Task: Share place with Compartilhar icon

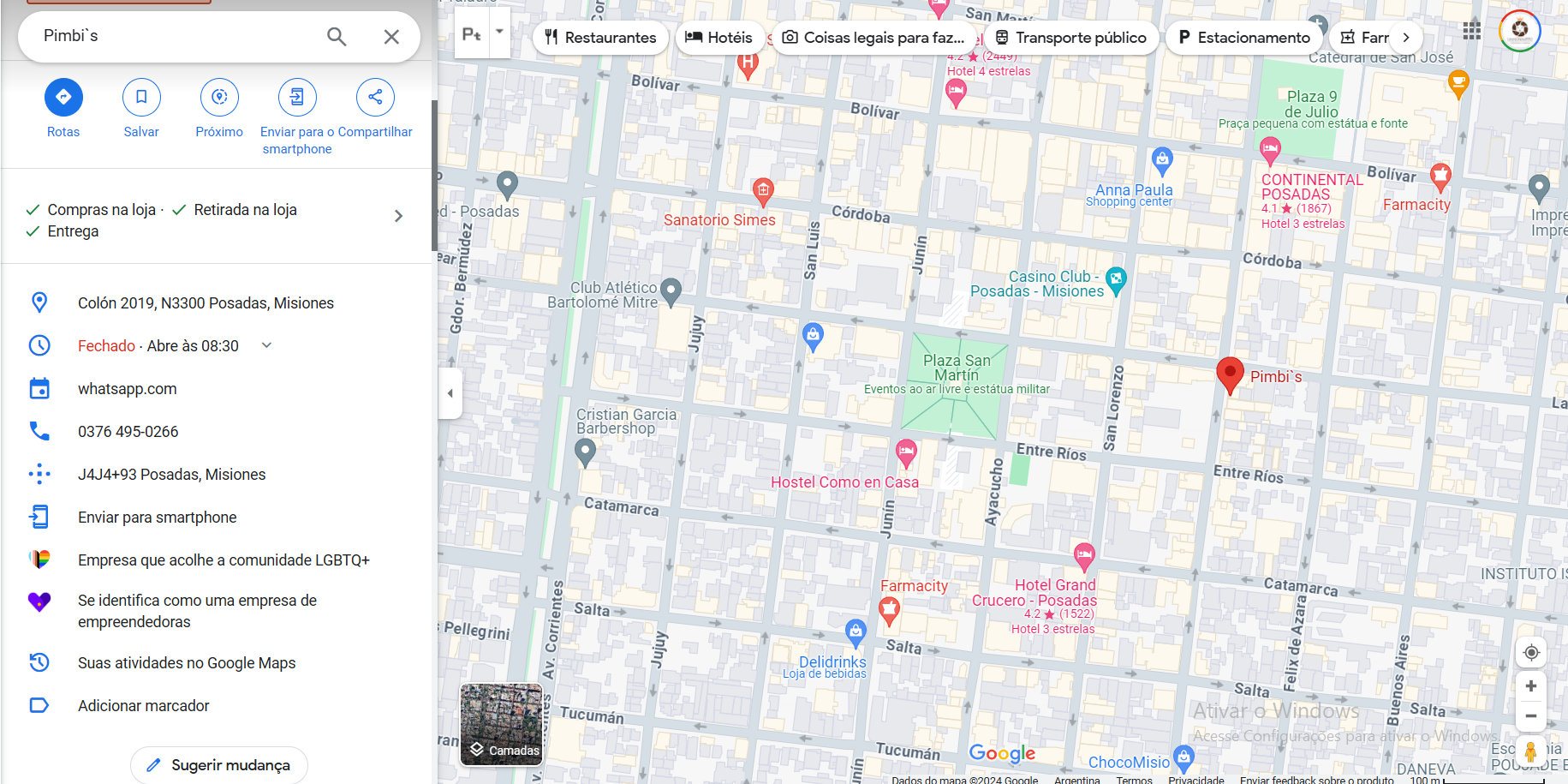Action: (375, 98)
